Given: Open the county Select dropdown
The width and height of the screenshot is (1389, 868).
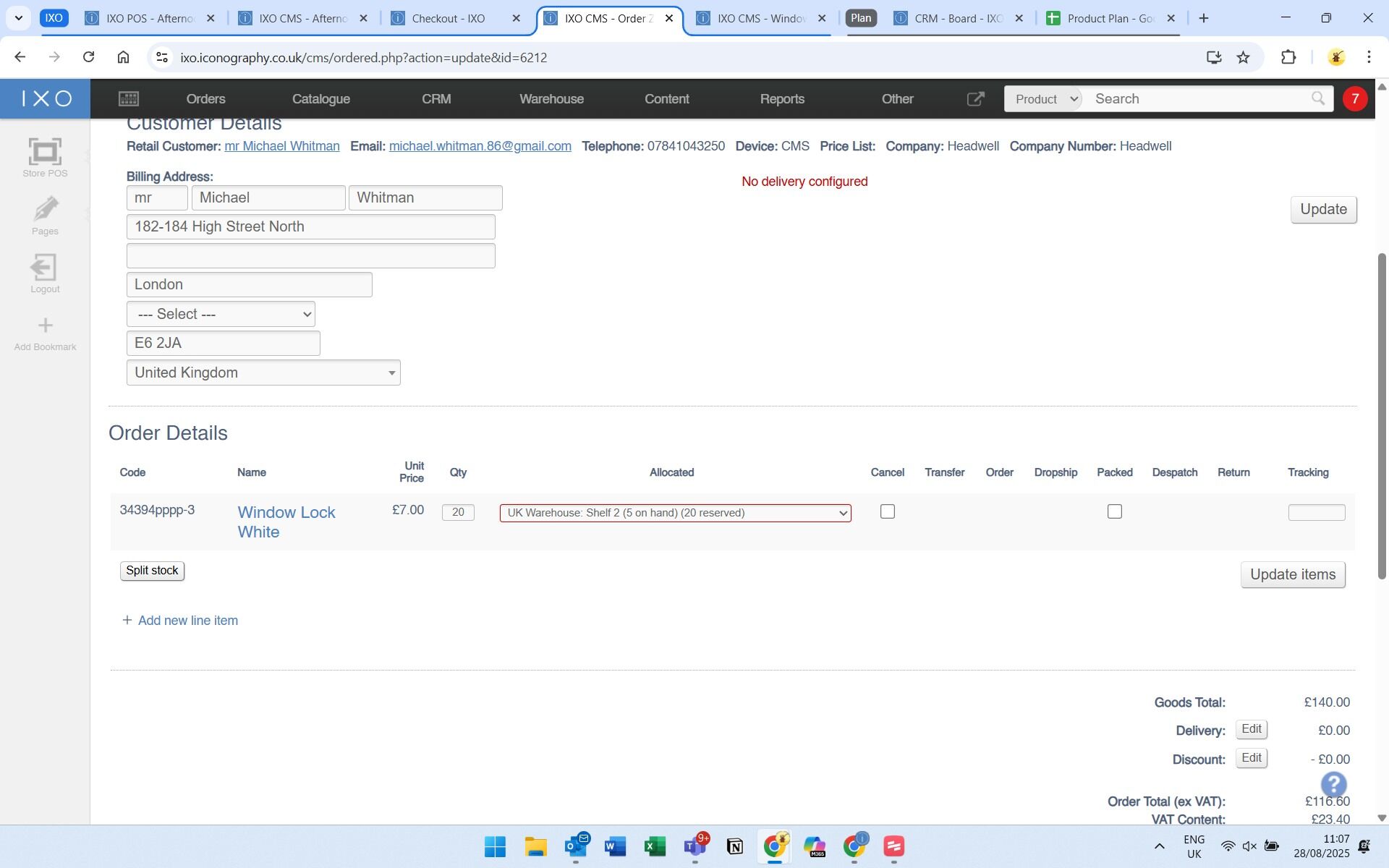Looking at the screenshot, I should 221,315.
